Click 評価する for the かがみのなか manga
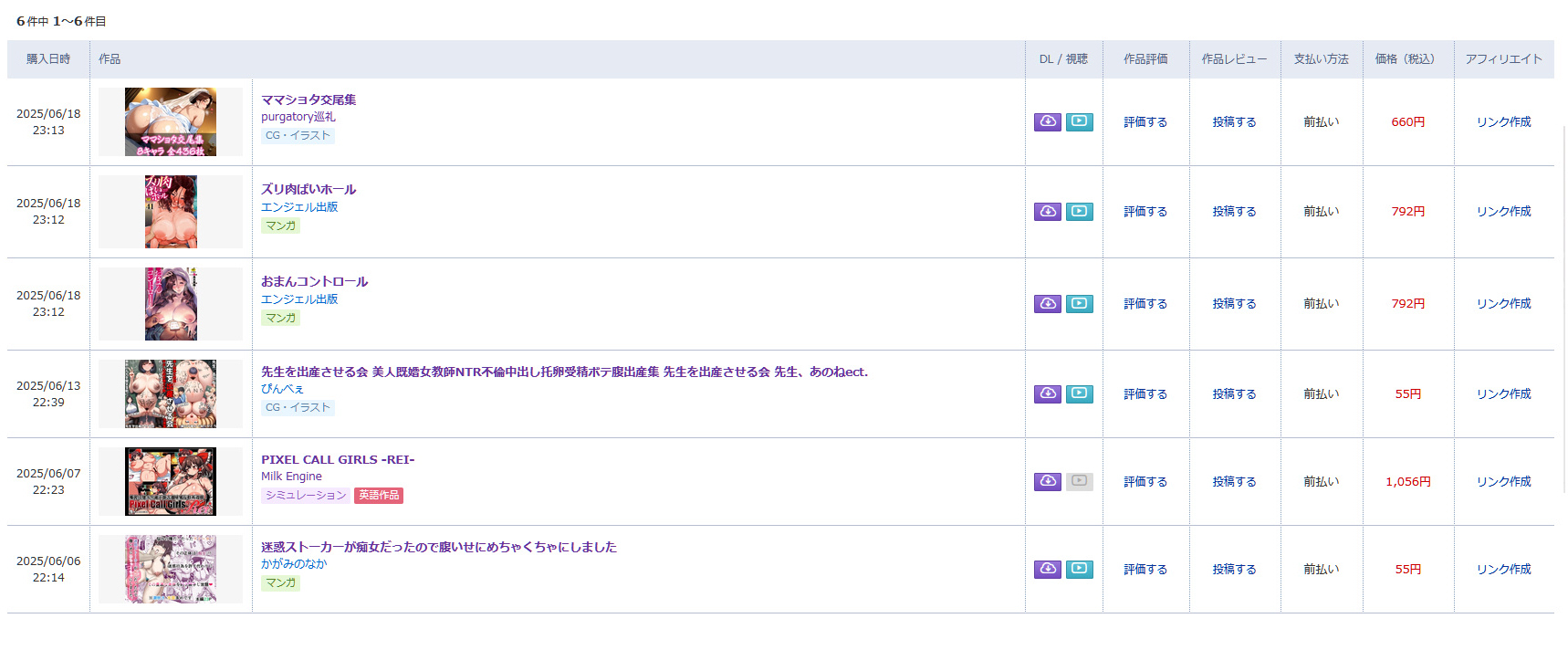 pyautogui.click(x=1145, y=570)
